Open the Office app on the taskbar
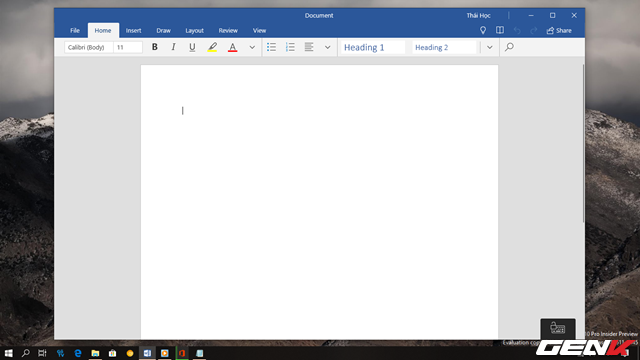 pyautogui.click(x=182, y=353)
